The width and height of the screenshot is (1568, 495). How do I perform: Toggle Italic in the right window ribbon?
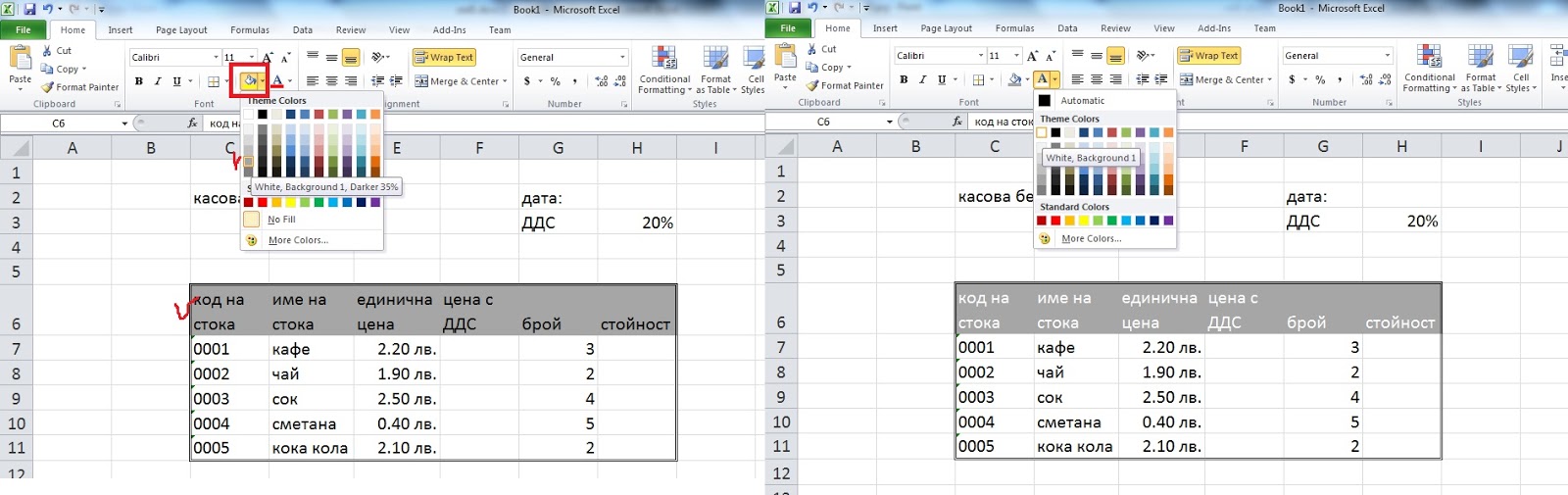(x=922, y=79)
